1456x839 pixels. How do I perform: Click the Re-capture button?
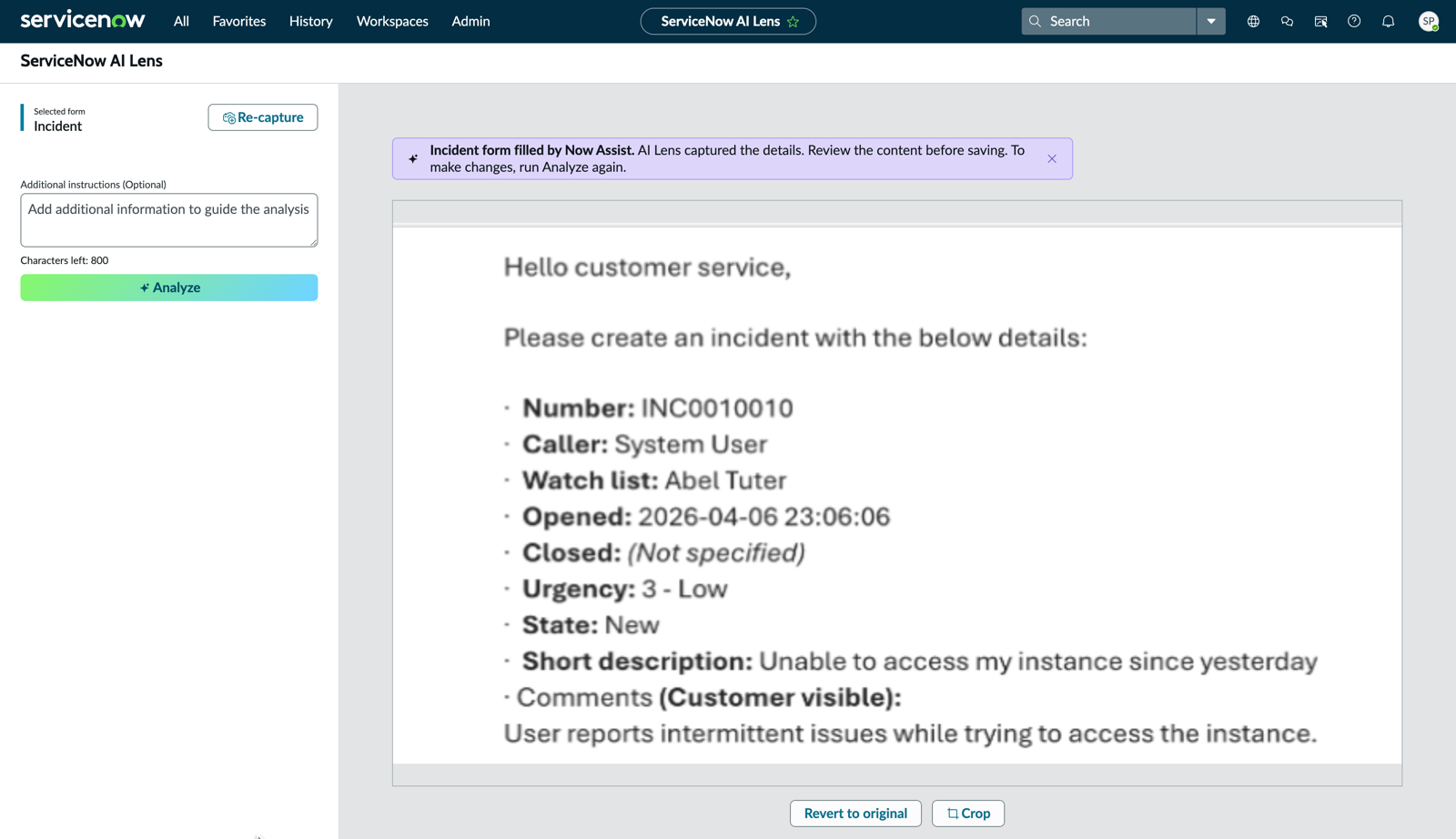(x=263, y=117)
